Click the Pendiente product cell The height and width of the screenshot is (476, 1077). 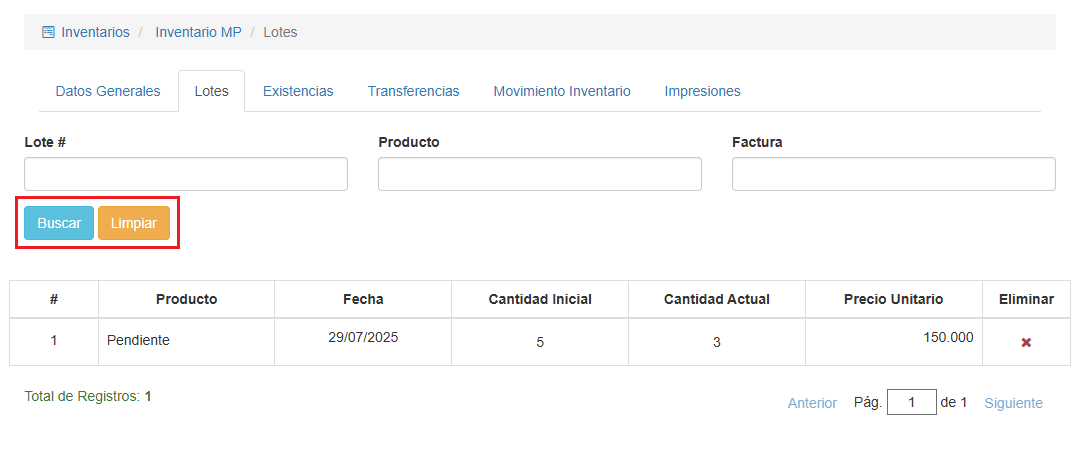[x=138, y=341]
